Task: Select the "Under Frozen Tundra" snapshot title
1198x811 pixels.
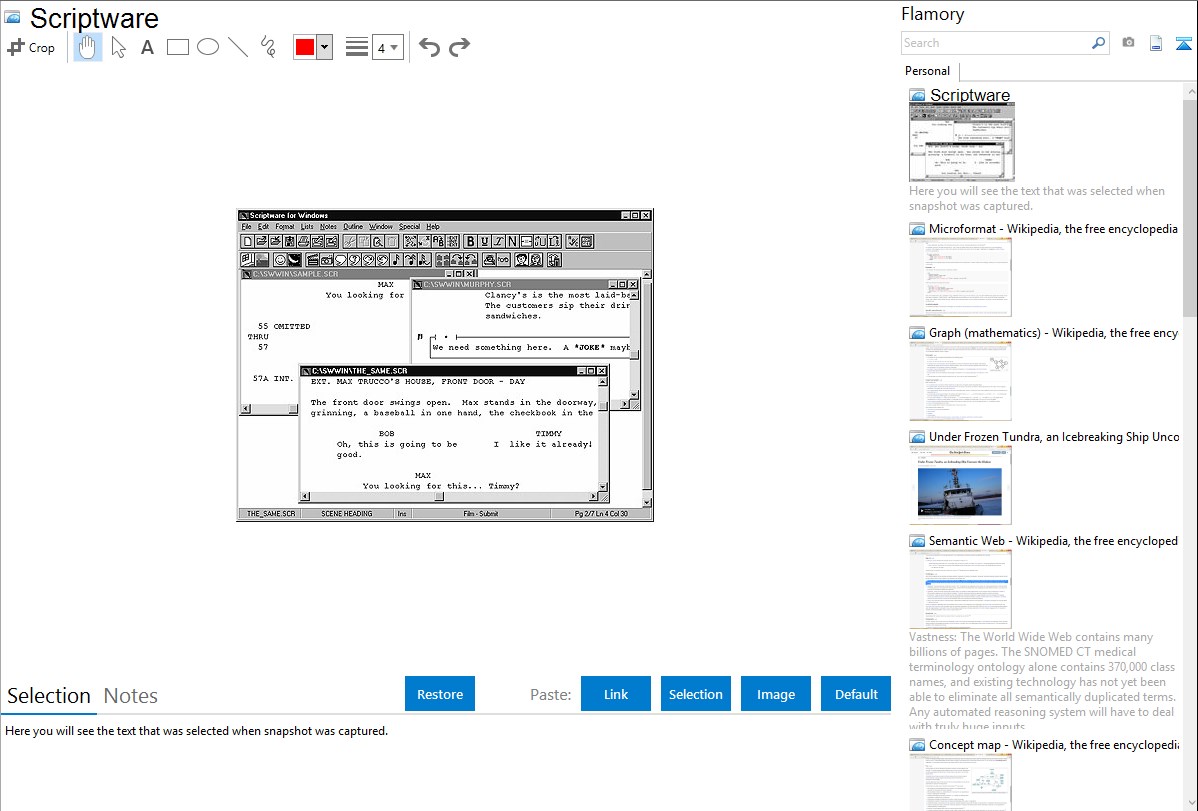Action: click(x=1054, y=437)
